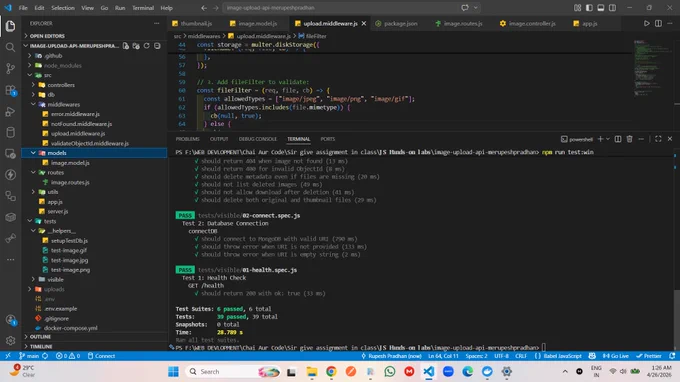Click the CRLF line ending indicator
680x382 pixels.
coord(521,356)
